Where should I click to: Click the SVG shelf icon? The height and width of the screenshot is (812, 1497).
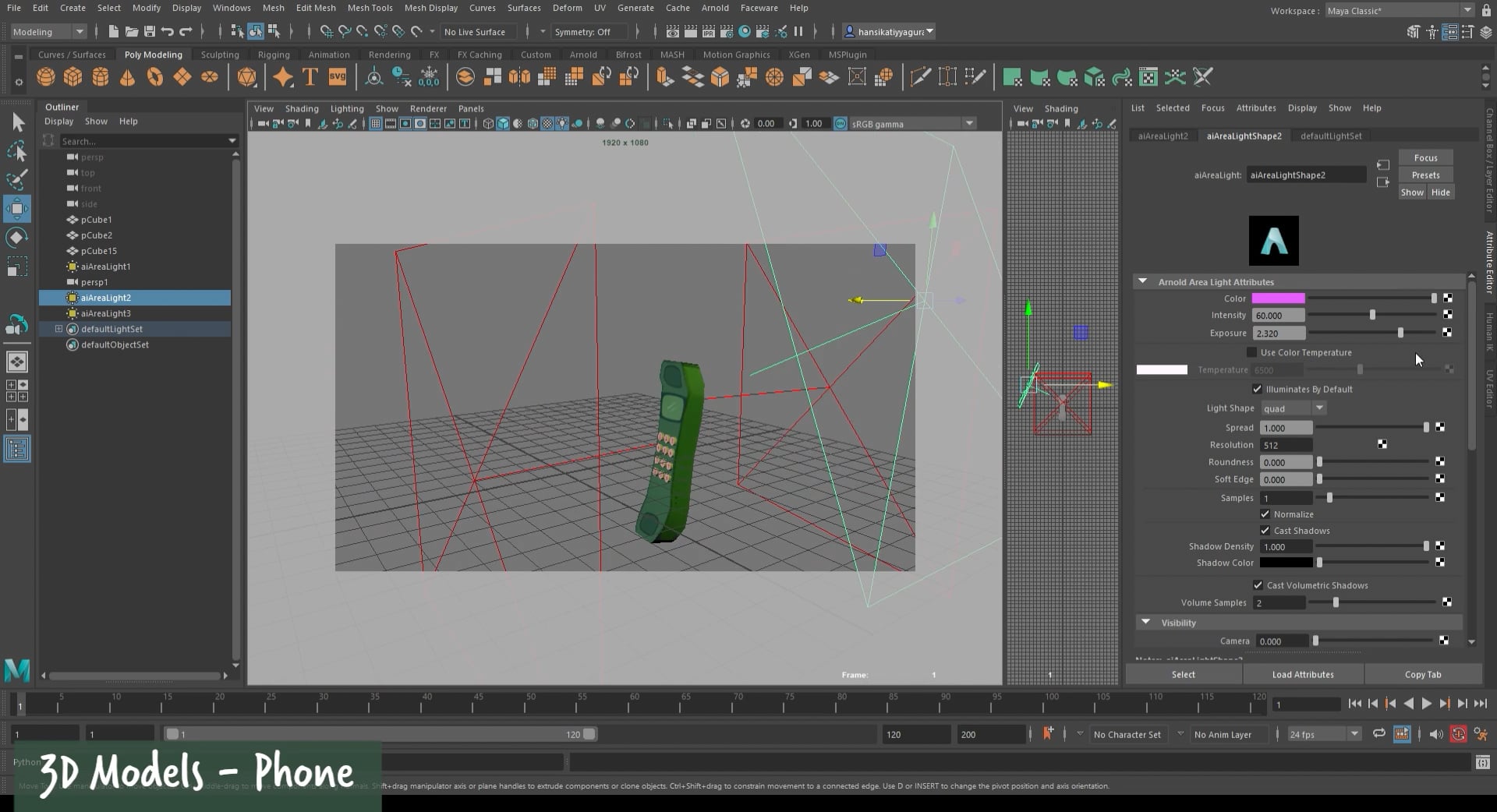click(338, 77)
